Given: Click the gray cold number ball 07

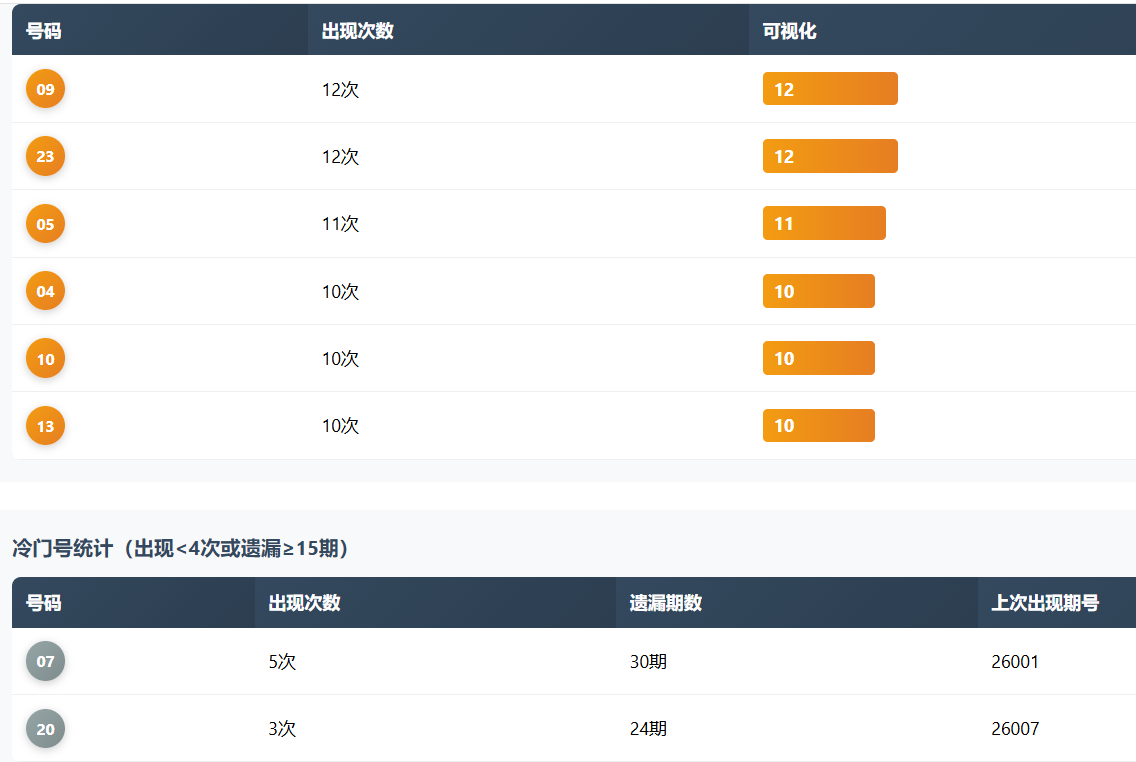Looking at the screenshot, I should tap(45, 661).
